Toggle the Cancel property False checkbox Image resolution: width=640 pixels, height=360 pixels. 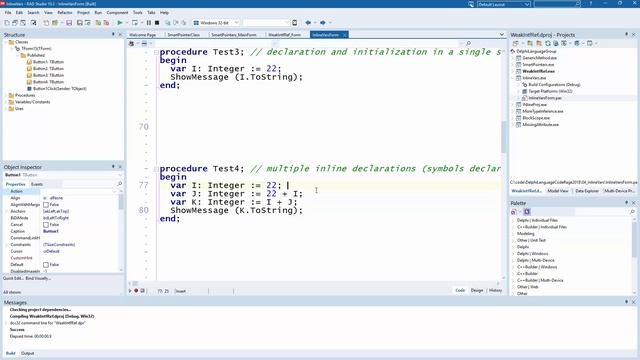[x=46, y=225]
